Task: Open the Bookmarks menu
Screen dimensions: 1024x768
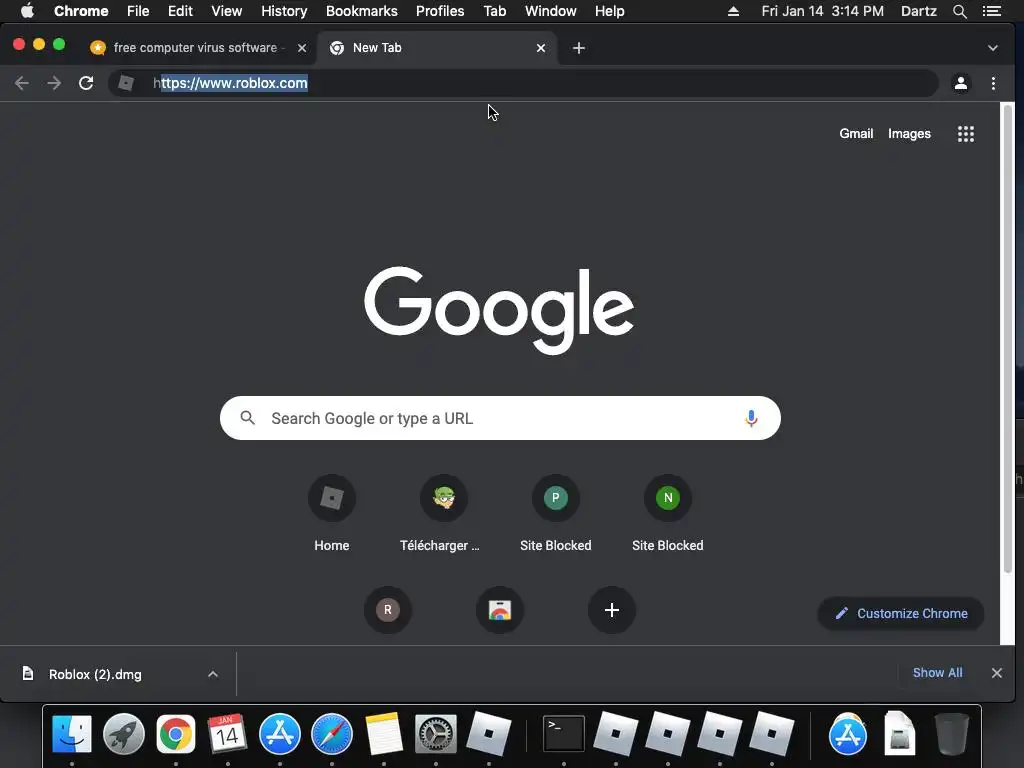Action: (362, 11)
